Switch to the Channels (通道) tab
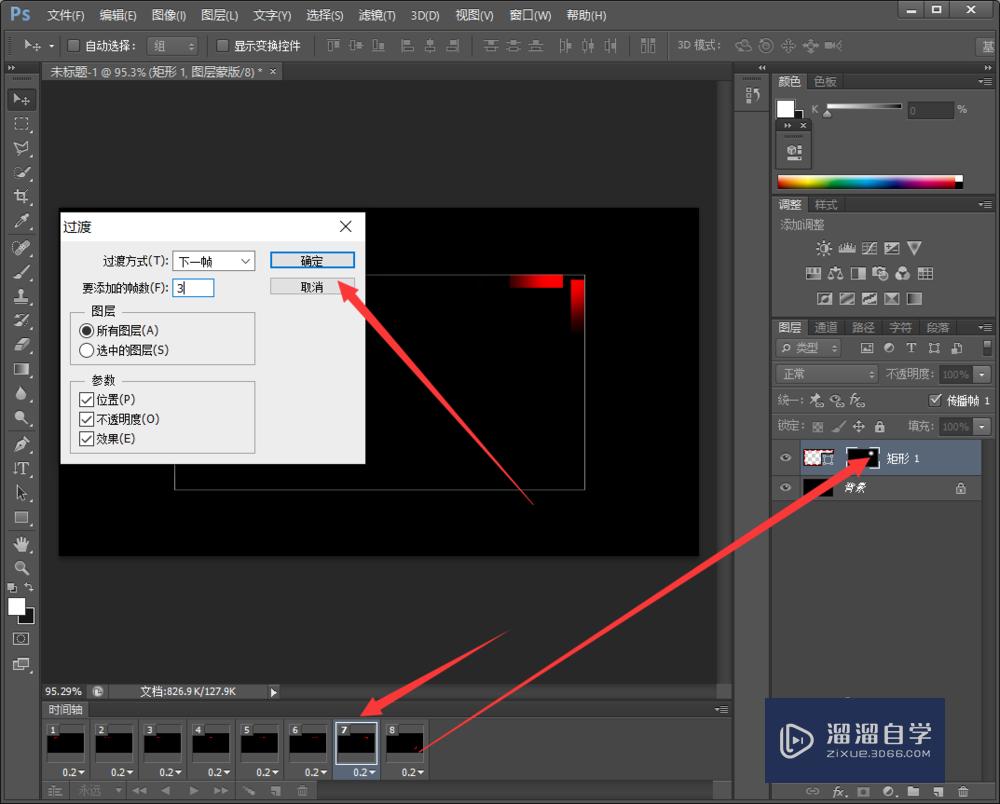1000x804 pixels. tap(826, 328)
